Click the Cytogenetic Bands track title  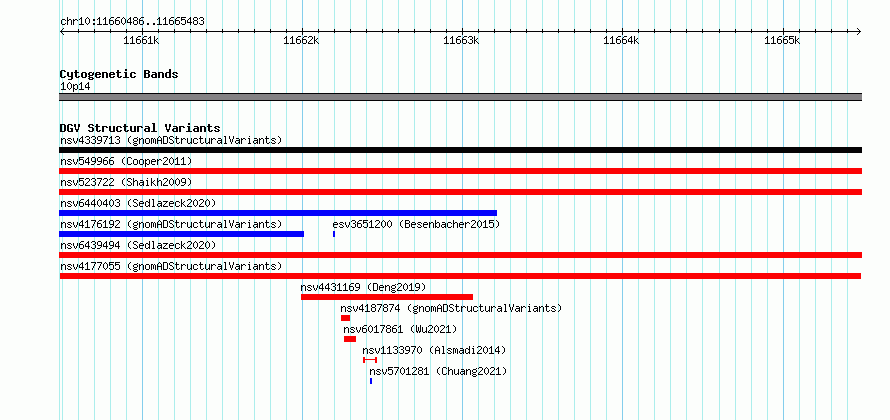click(x=119, y=74)
